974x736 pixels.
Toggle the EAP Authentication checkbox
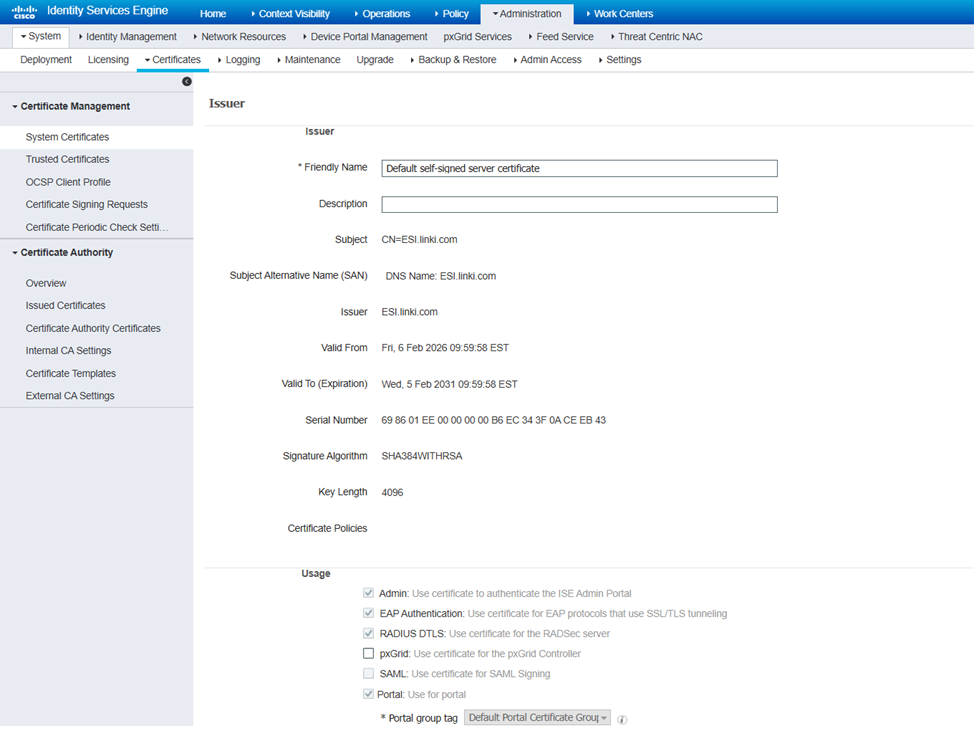(x=368, y=613)
